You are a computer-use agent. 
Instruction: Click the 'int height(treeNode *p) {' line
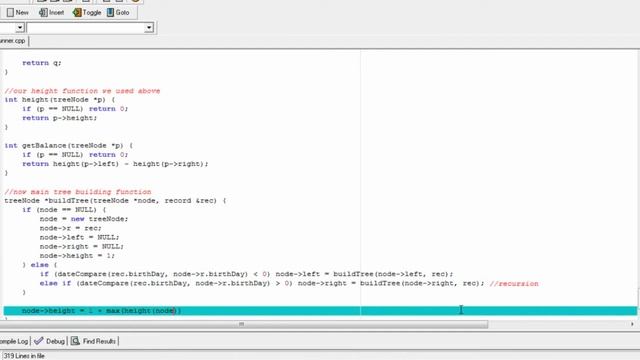[x=60, y=100]
